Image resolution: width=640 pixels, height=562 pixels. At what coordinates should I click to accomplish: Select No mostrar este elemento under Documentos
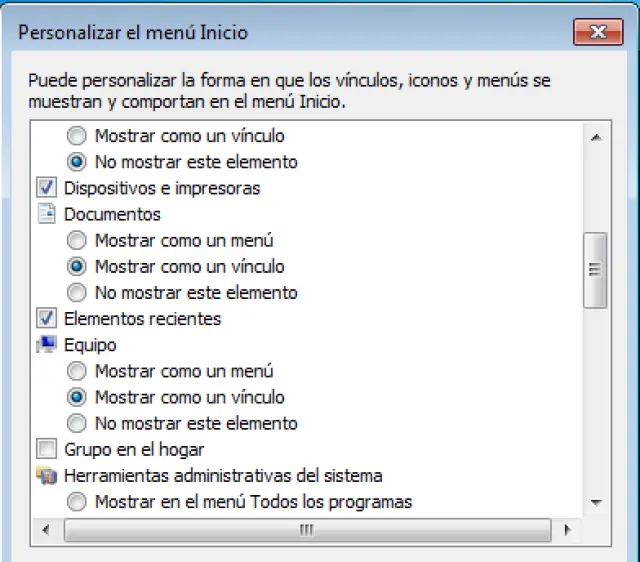click(x=77, y=293)
